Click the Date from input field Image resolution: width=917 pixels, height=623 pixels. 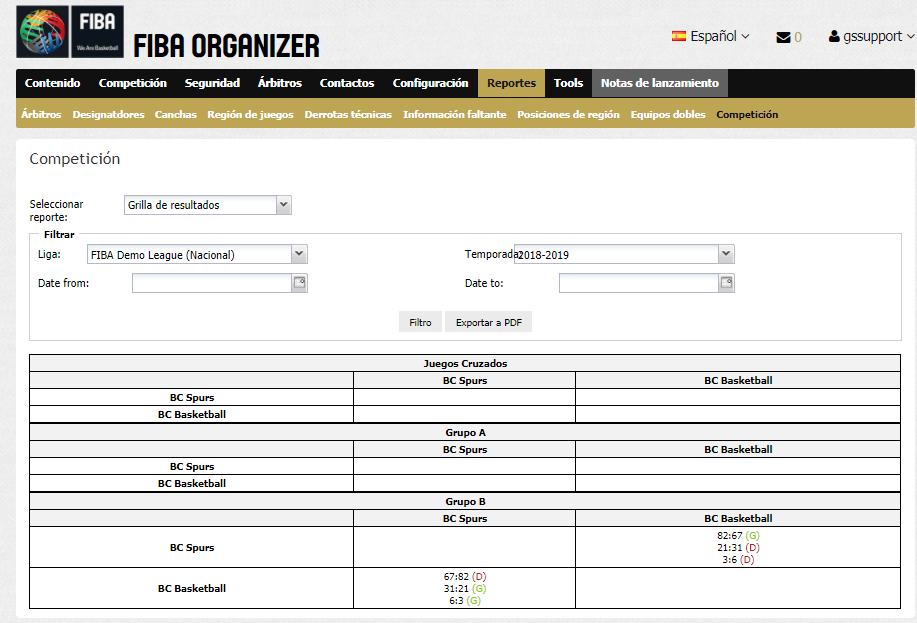pyautogui.click(x=212, y=283)
